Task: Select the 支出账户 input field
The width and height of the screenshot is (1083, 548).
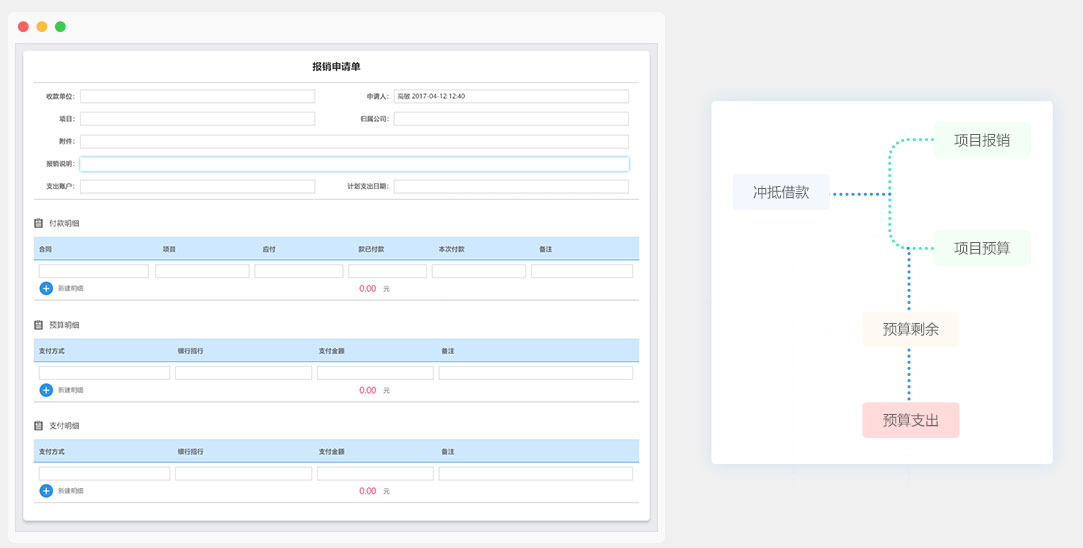Action: [x=197, y=187]
